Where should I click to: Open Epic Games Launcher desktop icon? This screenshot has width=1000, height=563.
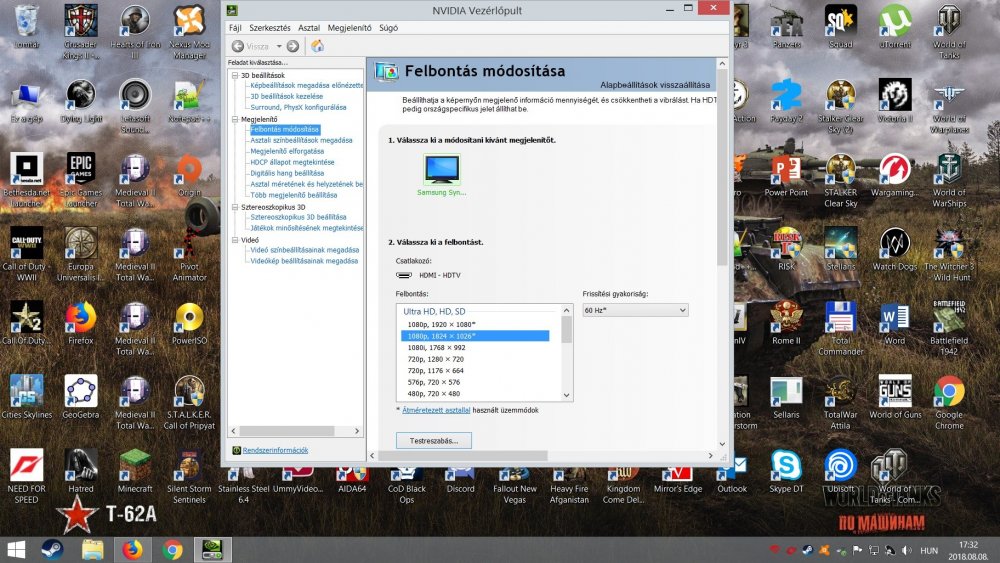click(81, 179)
